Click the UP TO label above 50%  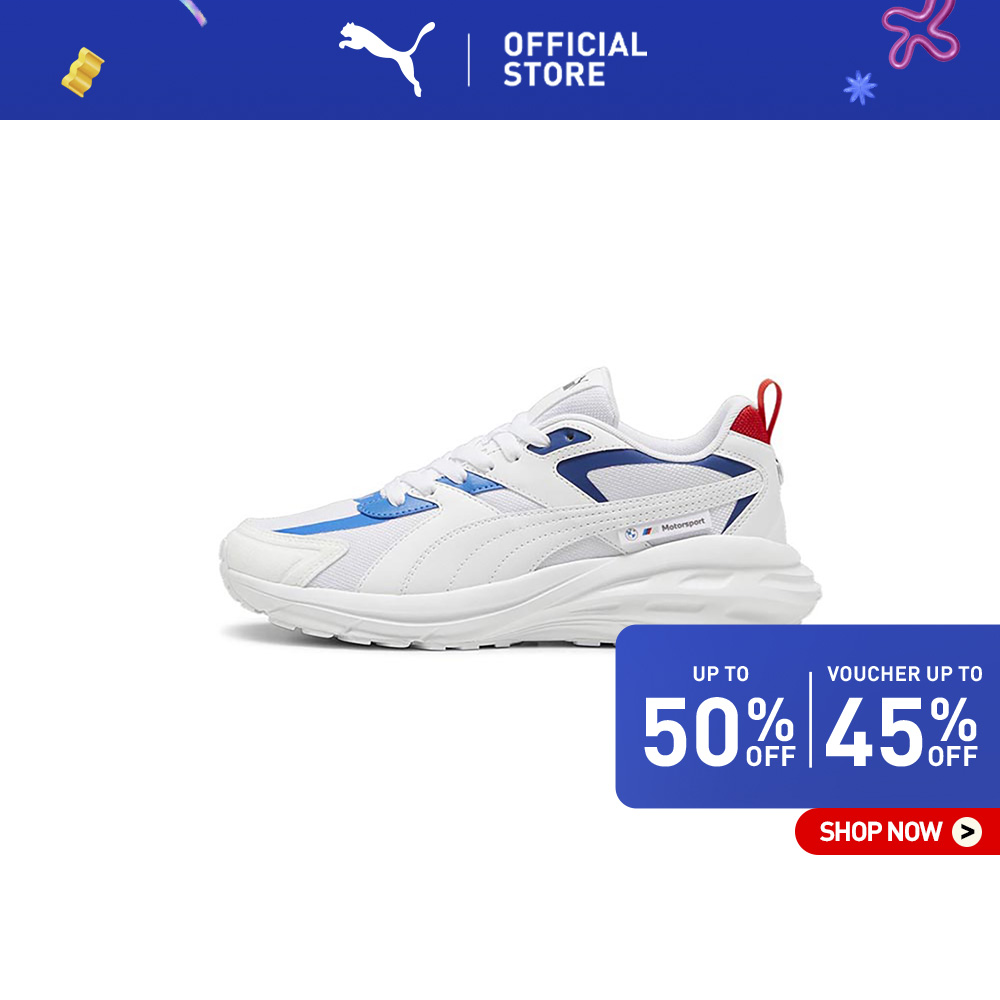(721, 673)
